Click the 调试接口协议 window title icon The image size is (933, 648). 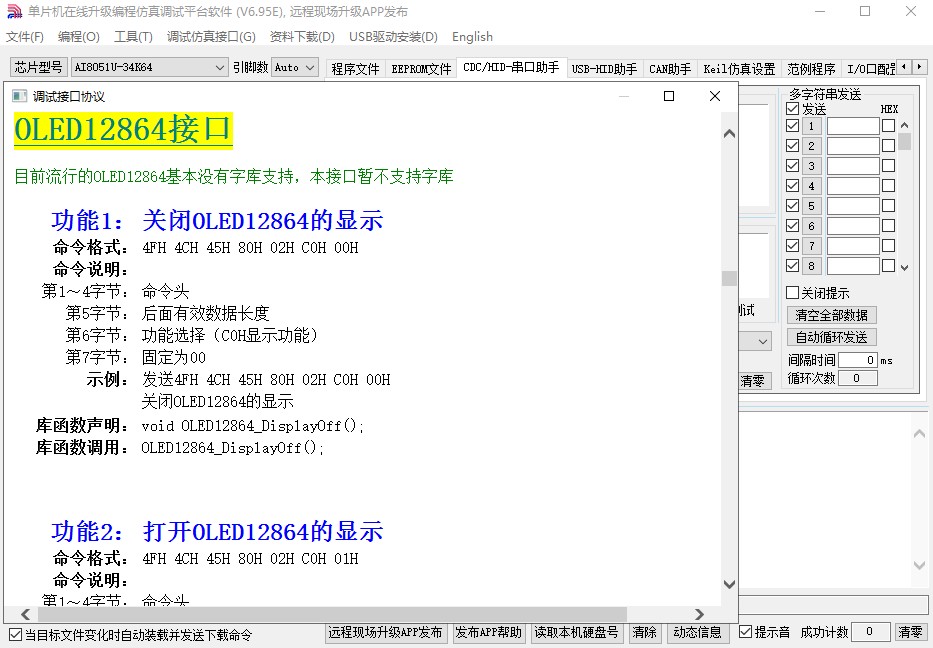(19, 96)
